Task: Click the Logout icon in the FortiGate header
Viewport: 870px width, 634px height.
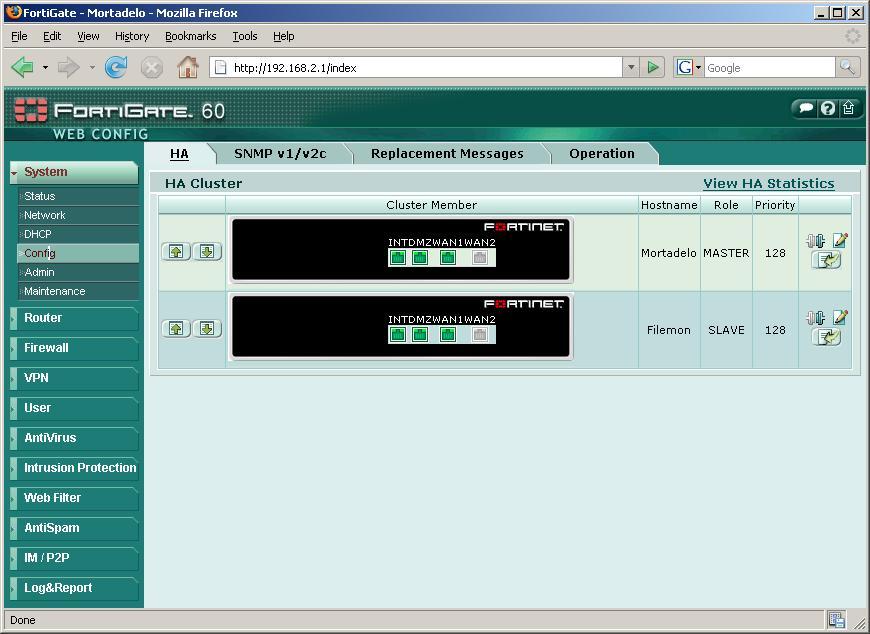Action: [x=848, y=108]
